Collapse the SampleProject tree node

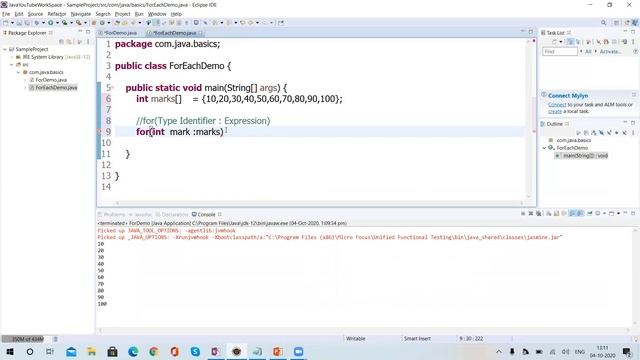click(x=5, y=49)
